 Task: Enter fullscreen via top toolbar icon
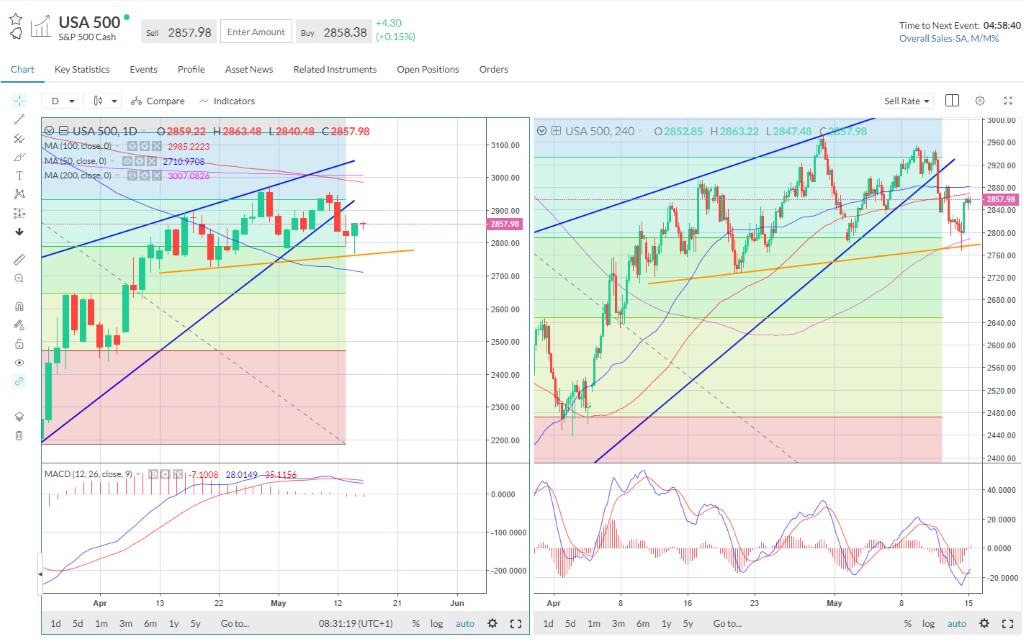click(1008, 101)
